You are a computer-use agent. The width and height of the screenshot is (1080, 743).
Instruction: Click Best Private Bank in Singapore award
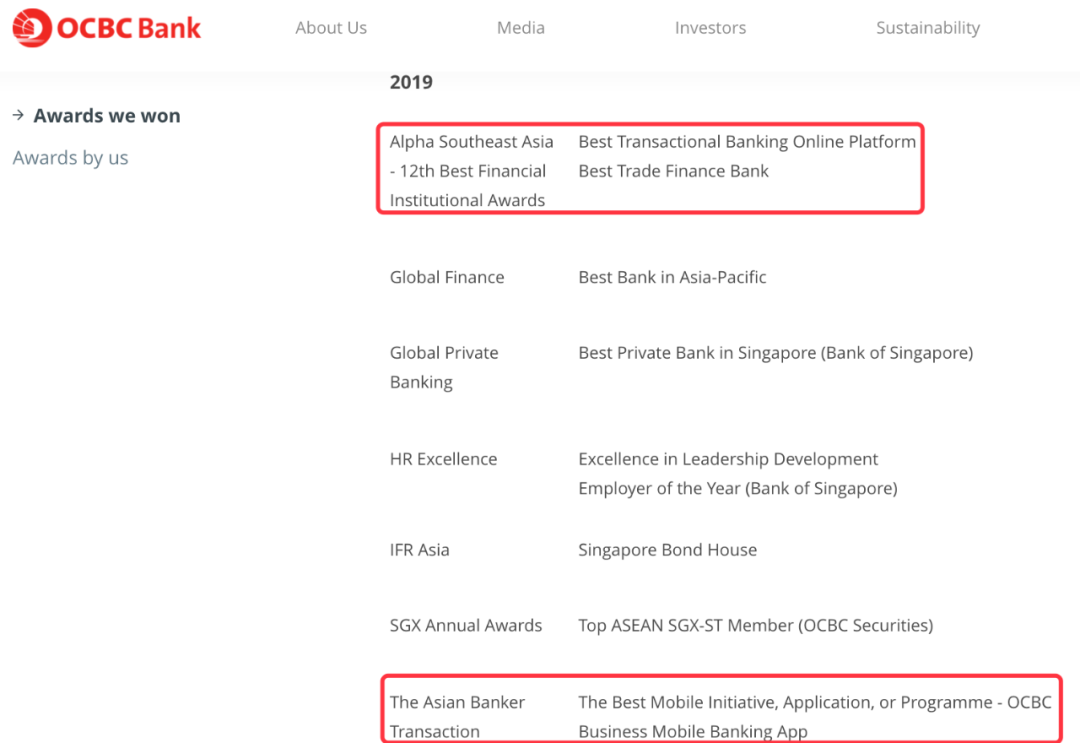[x=776, y=353]
